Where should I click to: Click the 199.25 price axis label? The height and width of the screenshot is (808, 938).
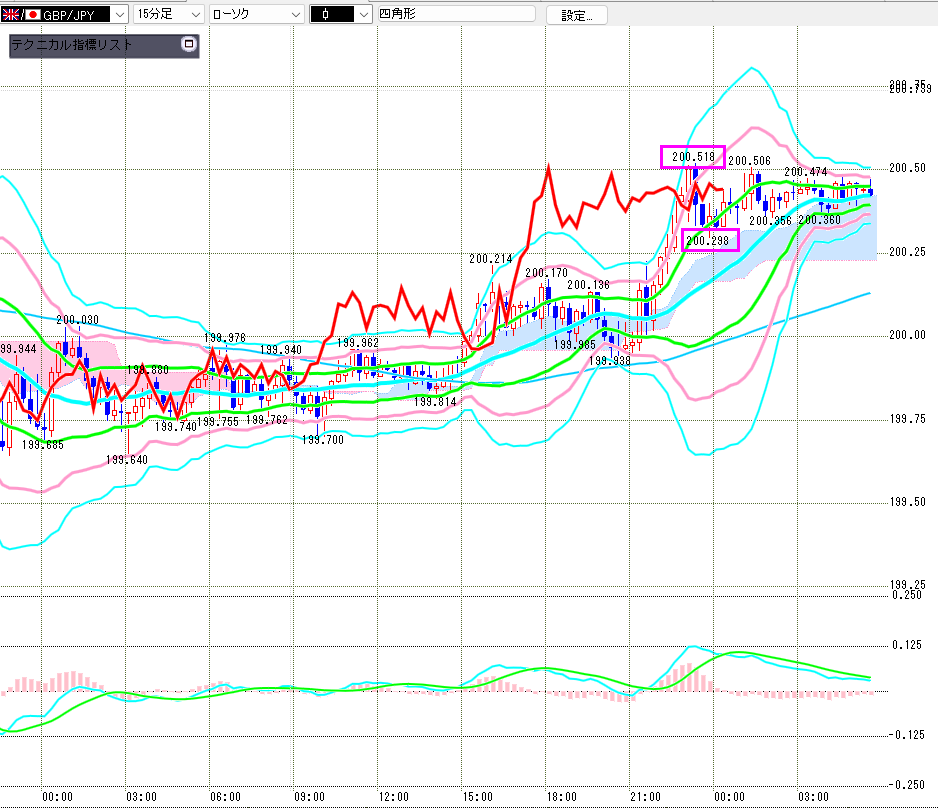pos(908,585)
